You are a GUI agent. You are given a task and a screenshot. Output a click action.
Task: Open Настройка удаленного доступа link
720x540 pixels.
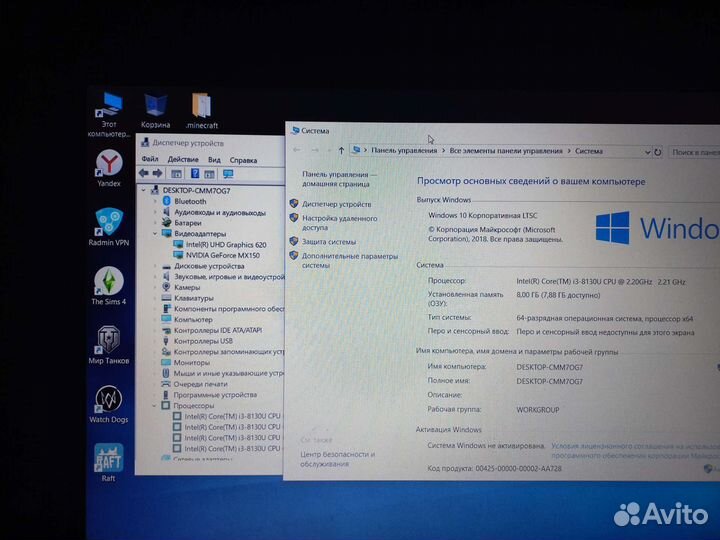click(x=339, y=223)
